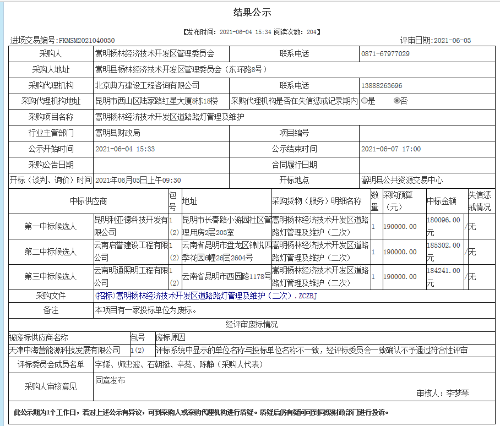
Task: Click the '进场交易编号' transaction number line
Action: 63,41
